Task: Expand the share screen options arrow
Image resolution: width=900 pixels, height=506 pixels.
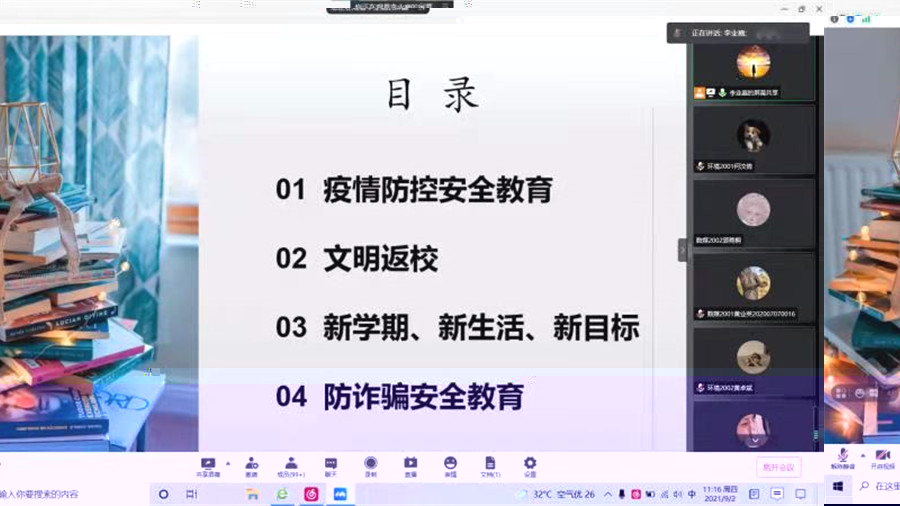Action: pyautogui.click(x=228, y=464)
